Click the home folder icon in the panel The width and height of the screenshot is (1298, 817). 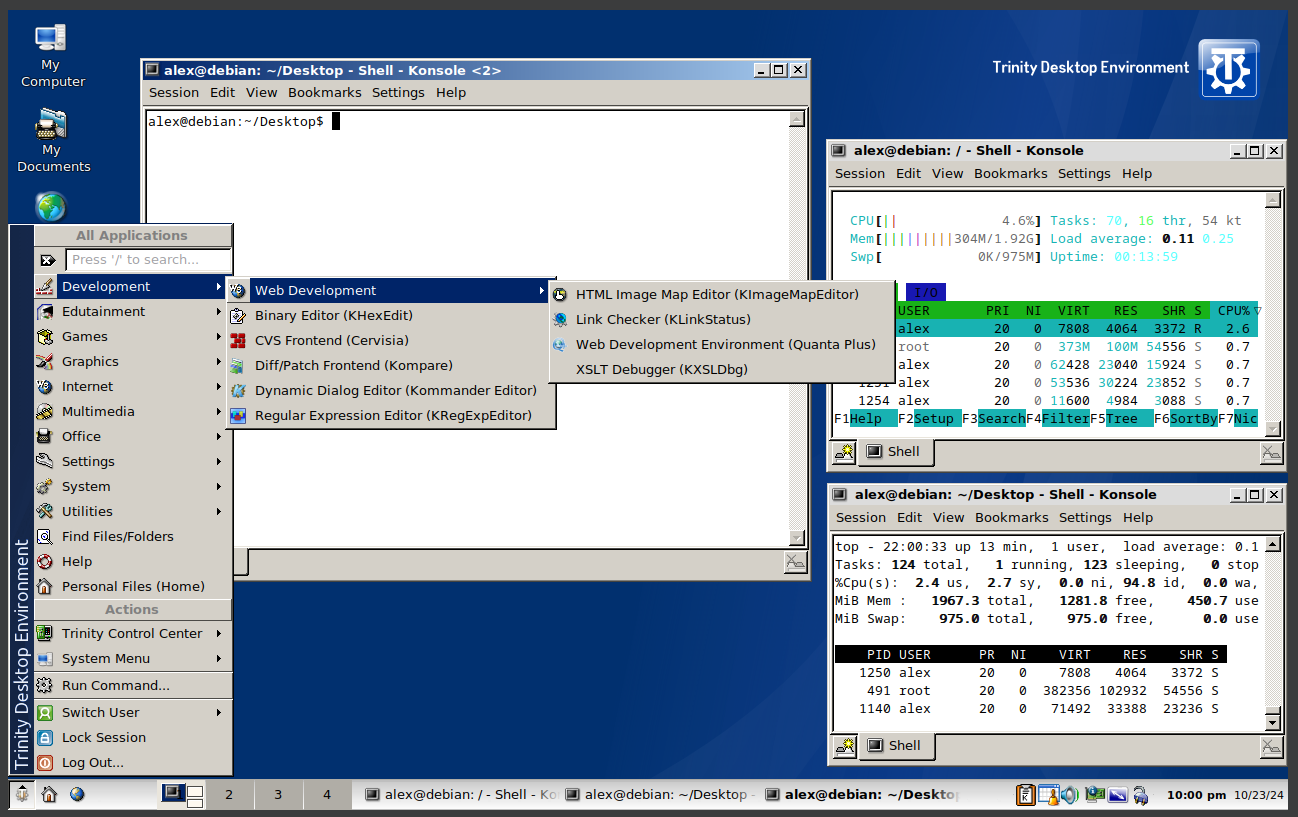[x=49, y=795]
